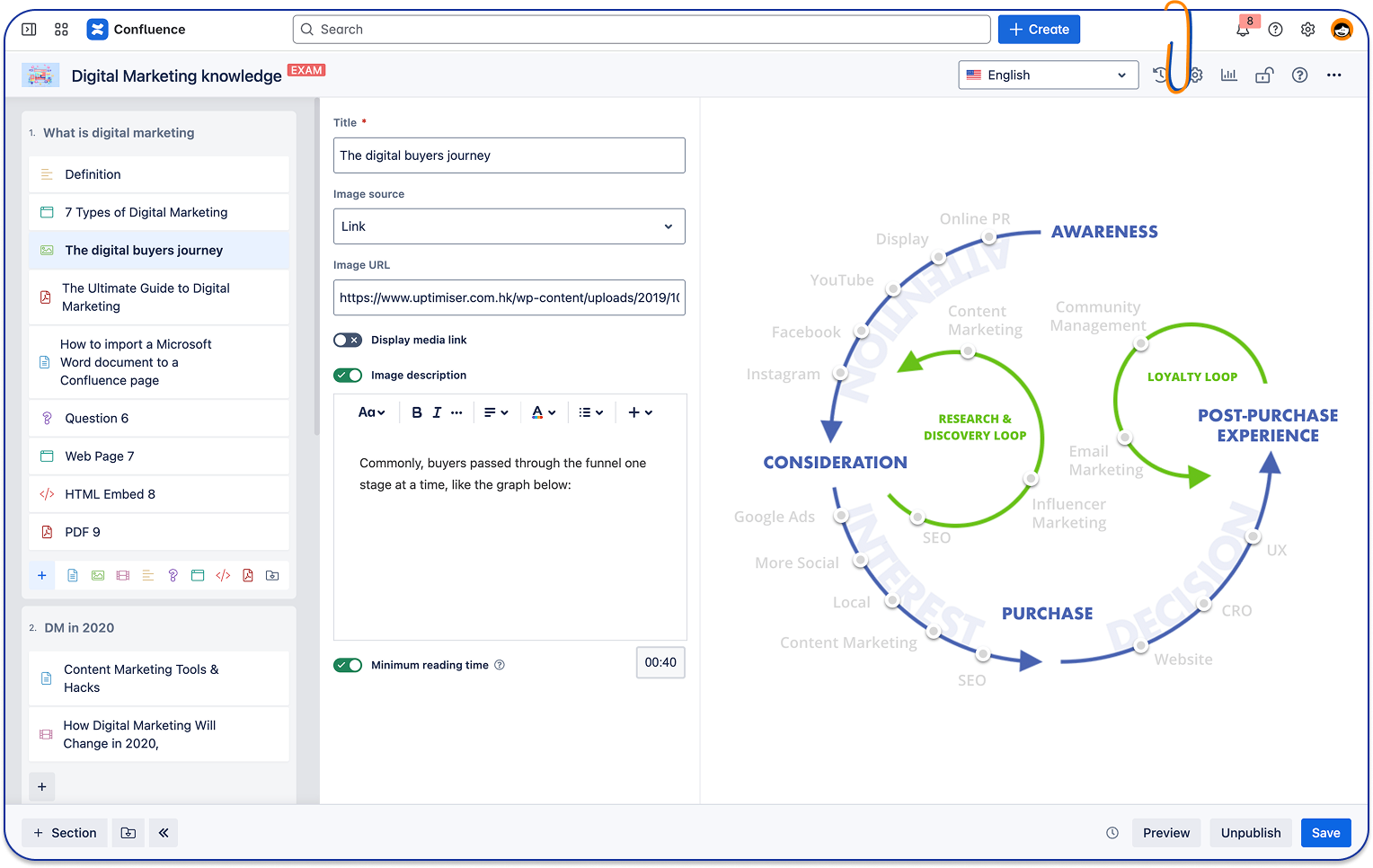
Task: Open the HTML Embed 8 item
Action: point(110,494)
